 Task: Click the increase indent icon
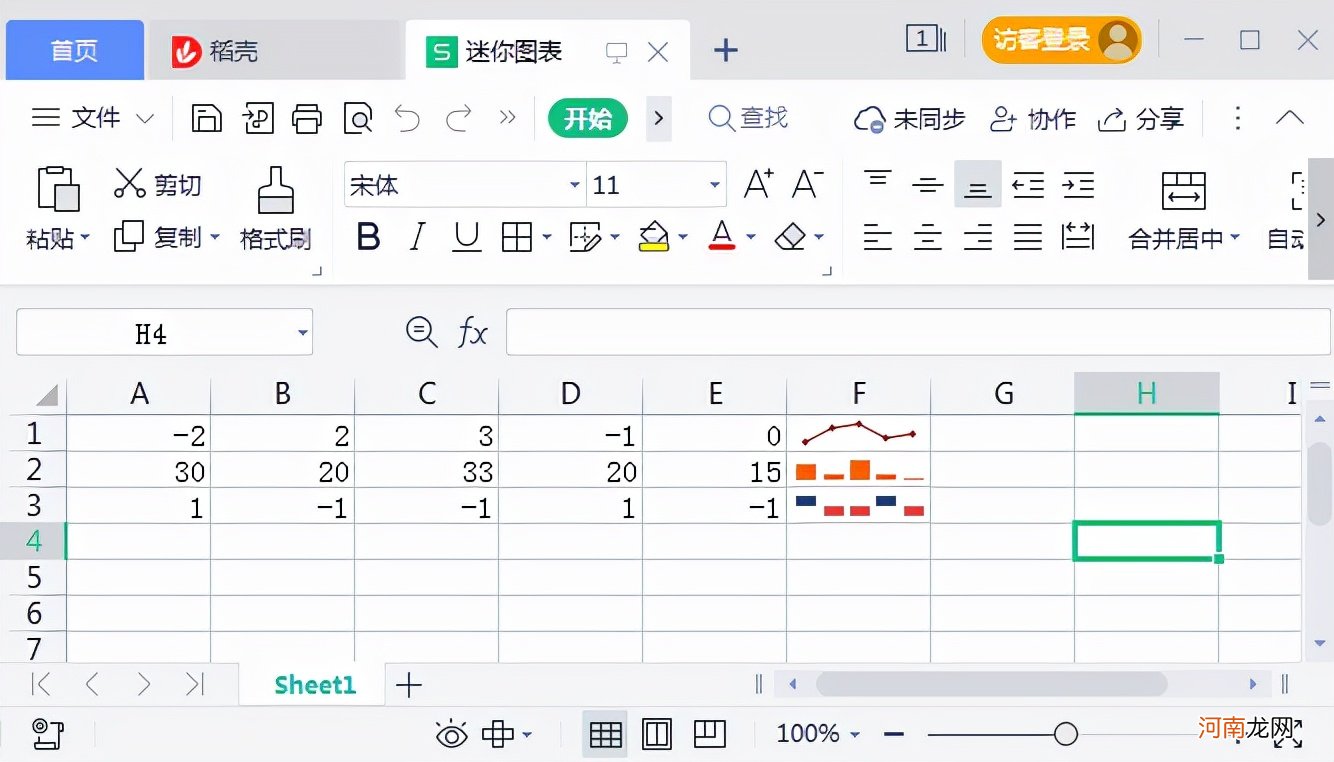pyautogui.click(x=1078, y=185)
